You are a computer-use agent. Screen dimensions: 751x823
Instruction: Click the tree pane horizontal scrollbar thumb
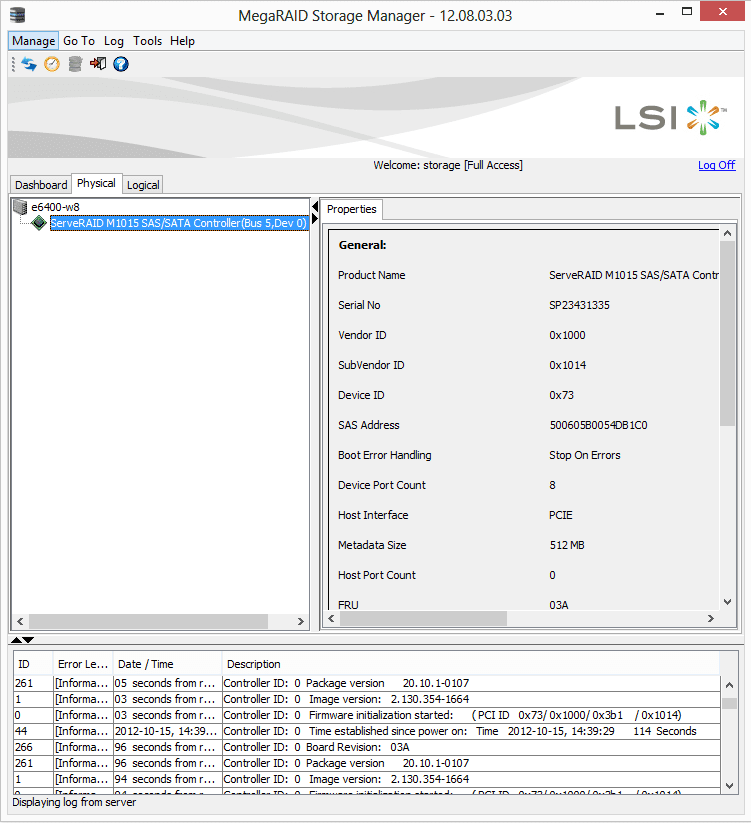click(149, 621)
